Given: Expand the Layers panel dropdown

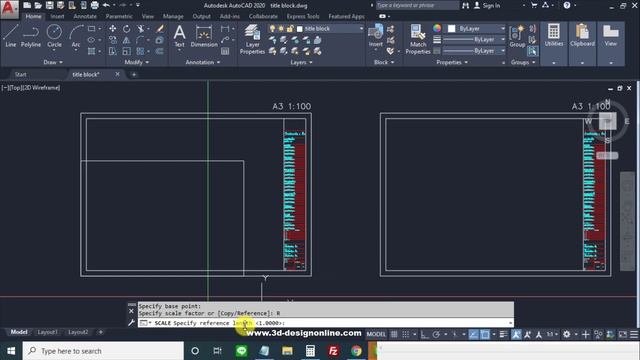Looking at the screenshot, I should coord(301,62).
